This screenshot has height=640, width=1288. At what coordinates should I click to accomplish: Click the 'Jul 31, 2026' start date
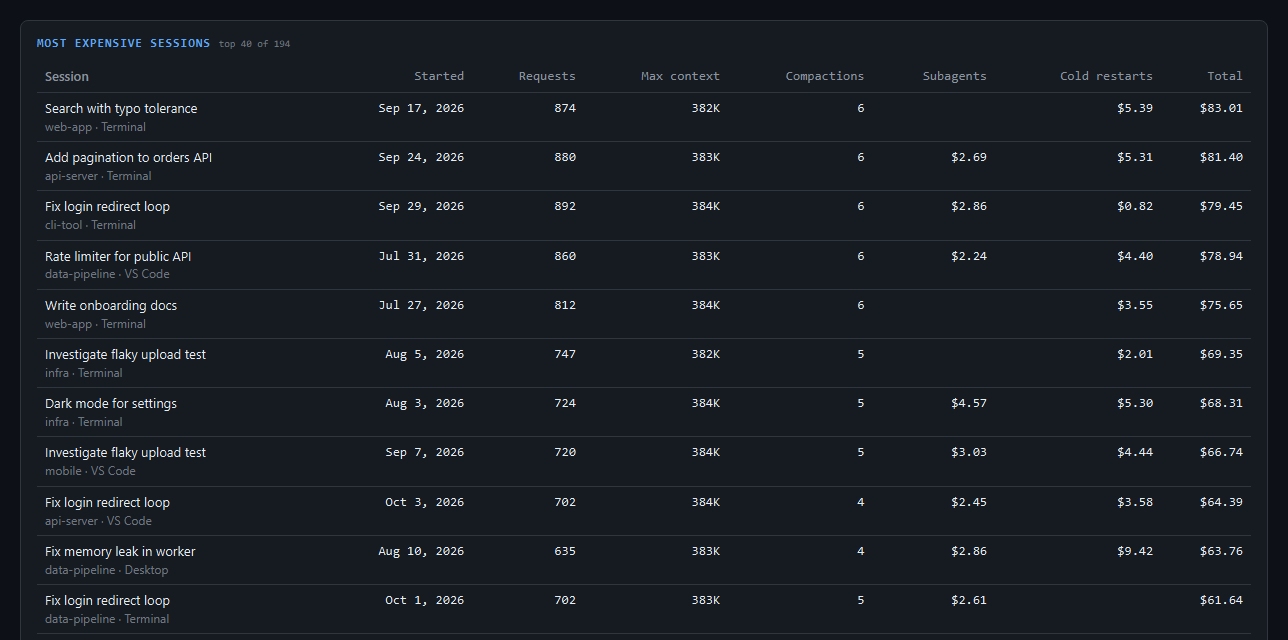(x=421, y=256)
